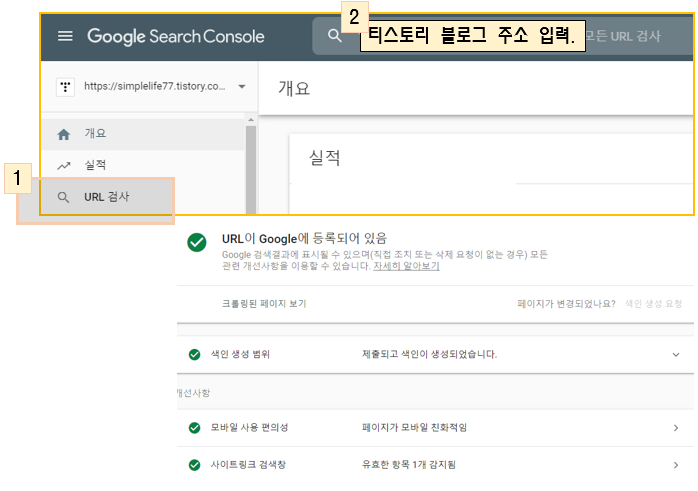Click 제출되고 색인이 생성되었습니다 status text

pos(429,354)
